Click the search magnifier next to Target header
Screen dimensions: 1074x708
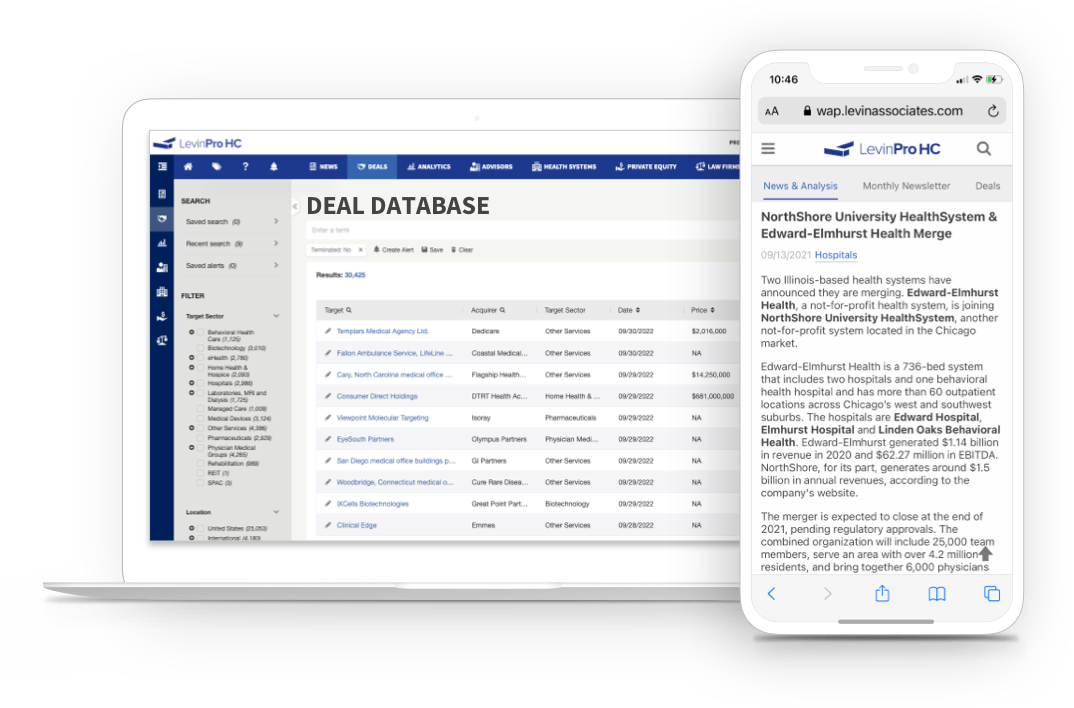coord(349,310)
